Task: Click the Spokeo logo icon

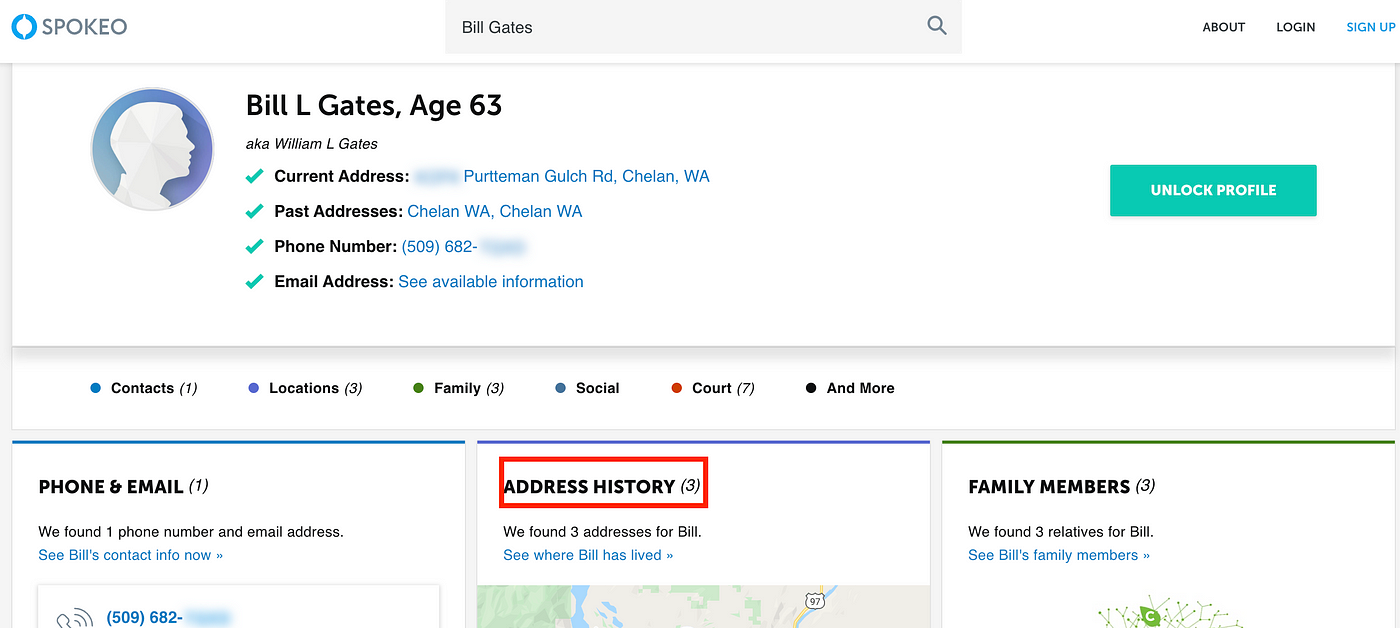Action: 23,27
